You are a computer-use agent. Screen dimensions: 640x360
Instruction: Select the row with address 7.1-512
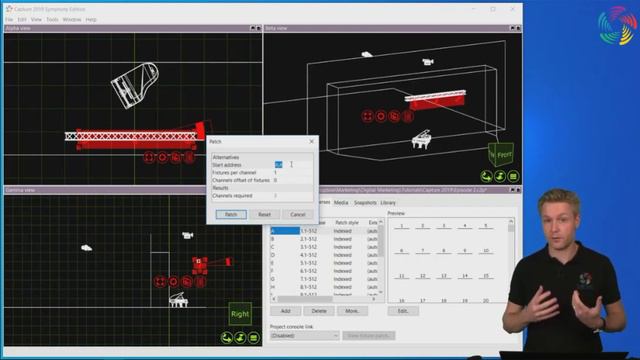coord(324,279)
